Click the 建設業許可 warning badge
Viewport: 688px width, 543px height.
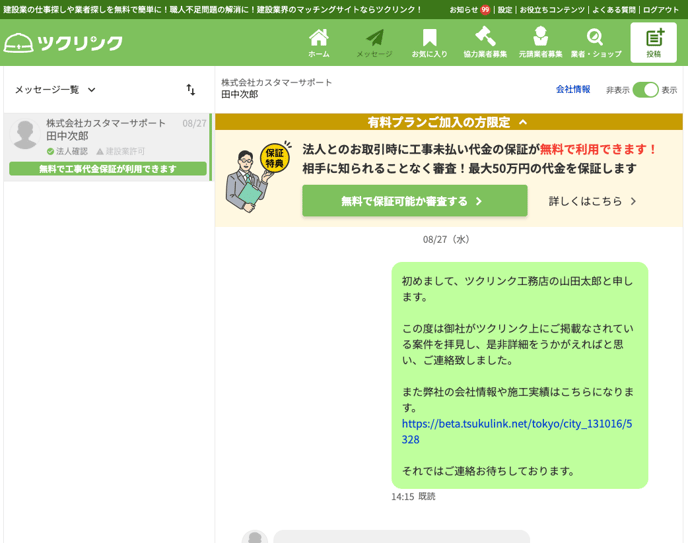click(120, 151)
